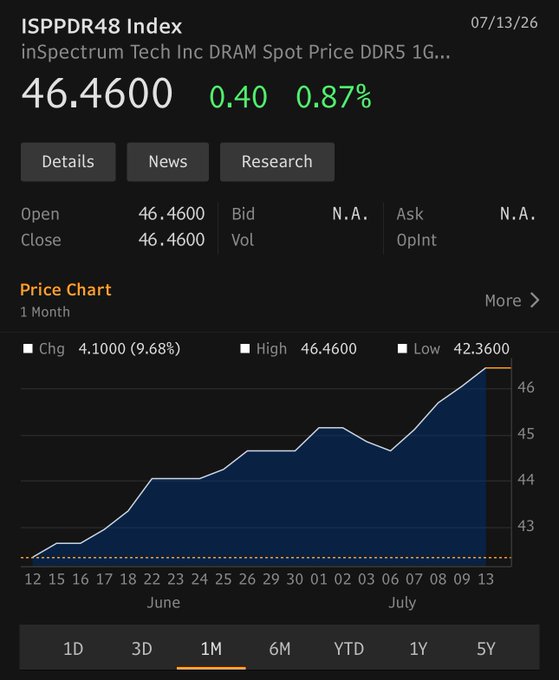Click the June month label

163,603
